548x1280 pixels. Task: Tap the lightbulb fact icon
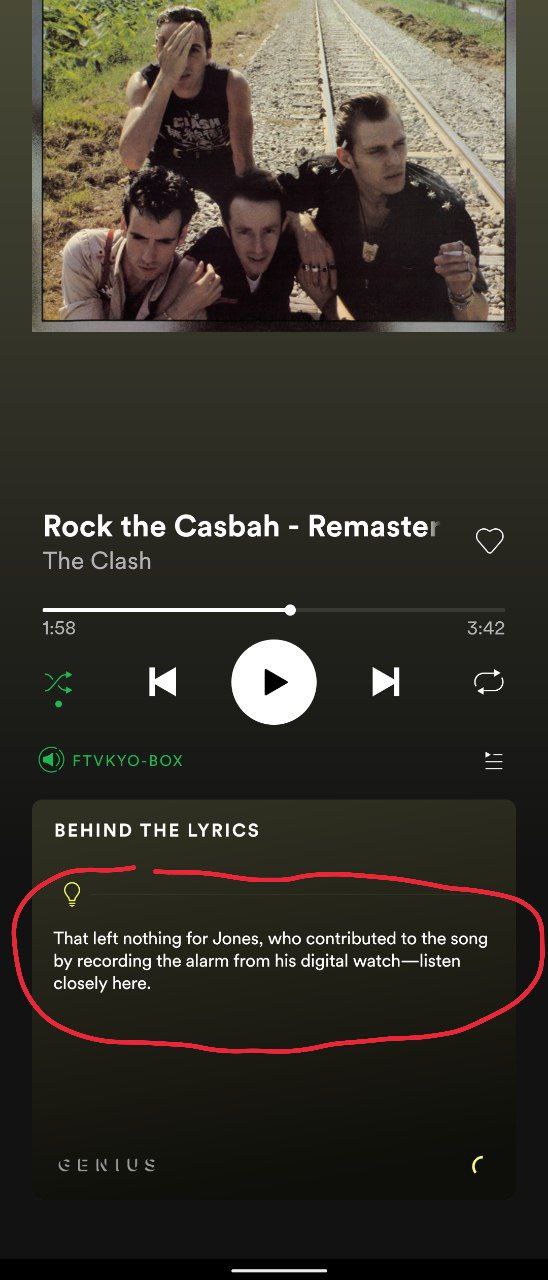(x=72, y=894)
